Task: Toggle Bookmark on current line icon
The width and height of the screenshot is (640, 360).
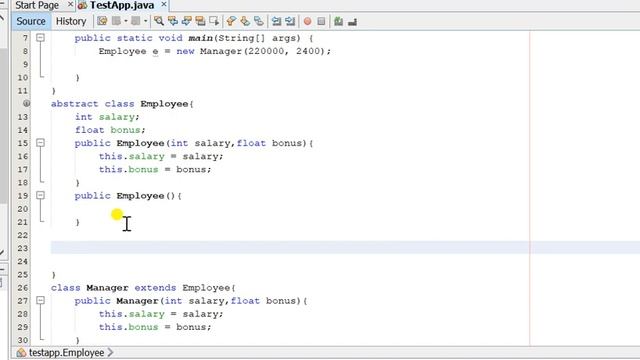Action: tap(259, 21)
